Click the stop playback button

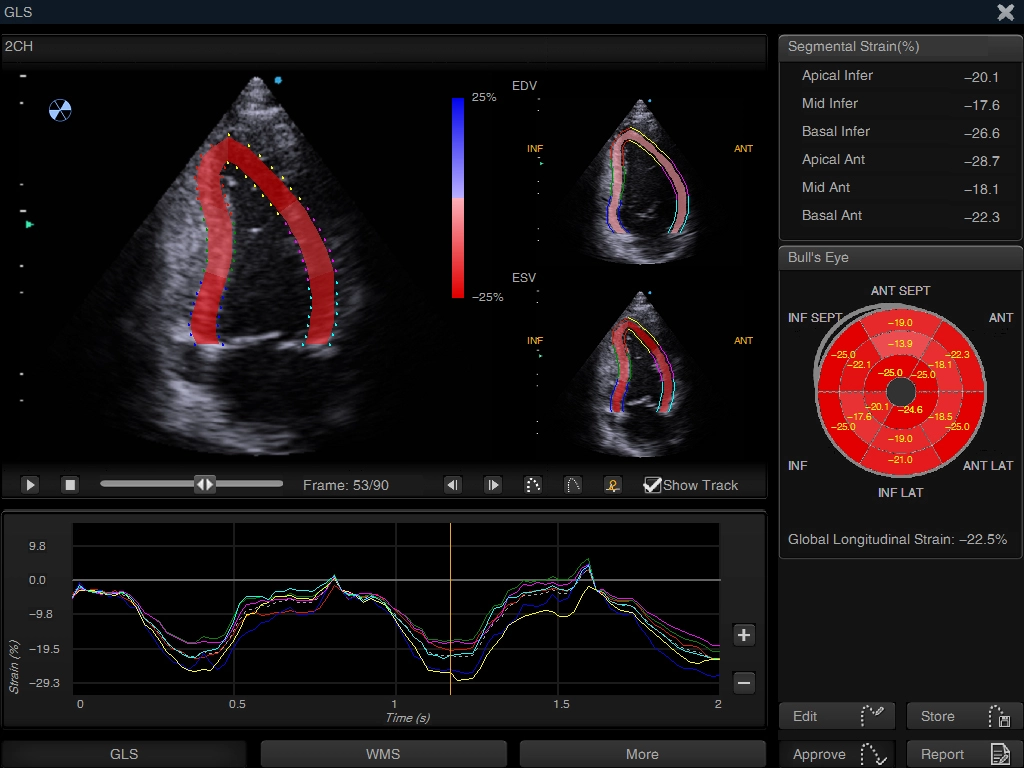click(x=70, y=485)
